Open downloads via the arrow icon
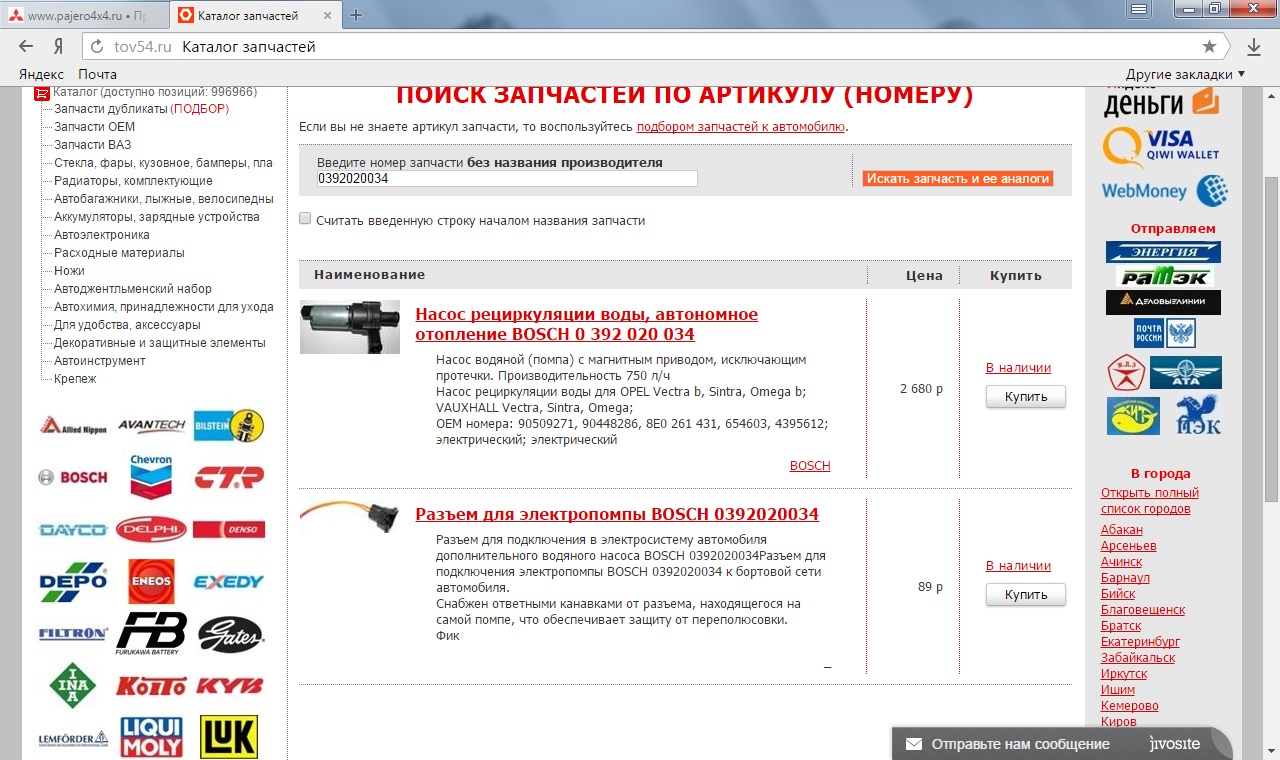Image resolution: width=1280 pixels, height=760 pixels. point(1253,47)
